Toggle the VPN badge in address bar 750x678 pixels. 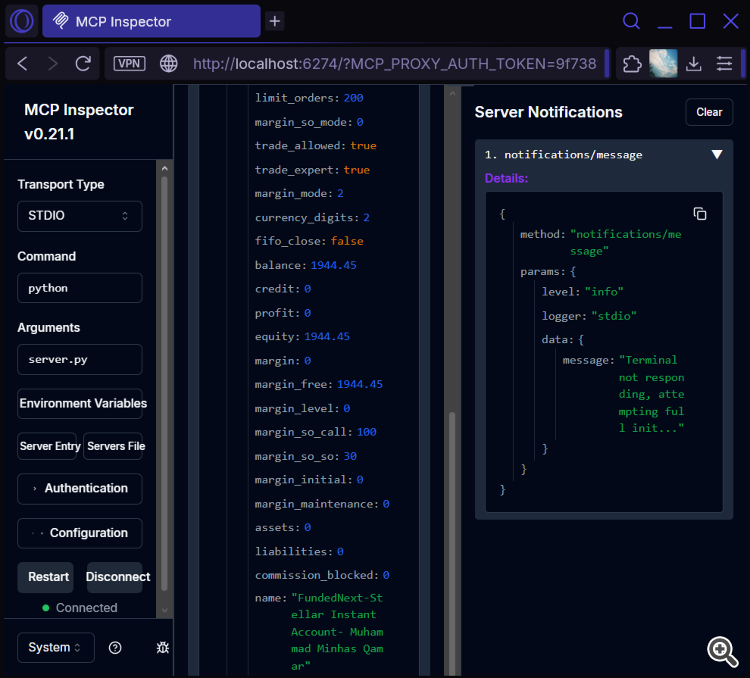click(x=129, y=63)
